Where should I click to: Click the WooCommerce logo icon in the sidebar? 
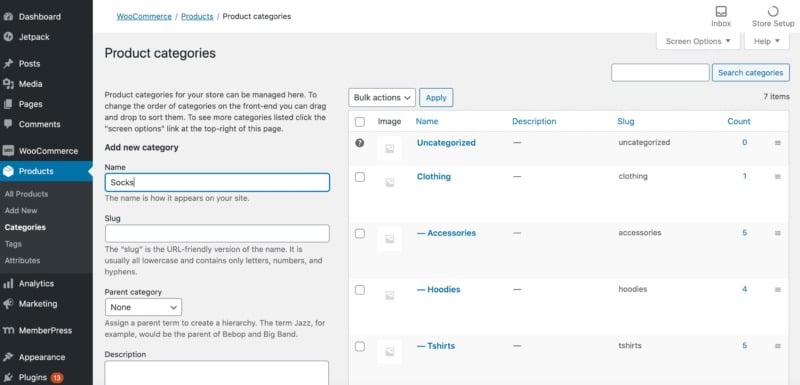(8, 151)
